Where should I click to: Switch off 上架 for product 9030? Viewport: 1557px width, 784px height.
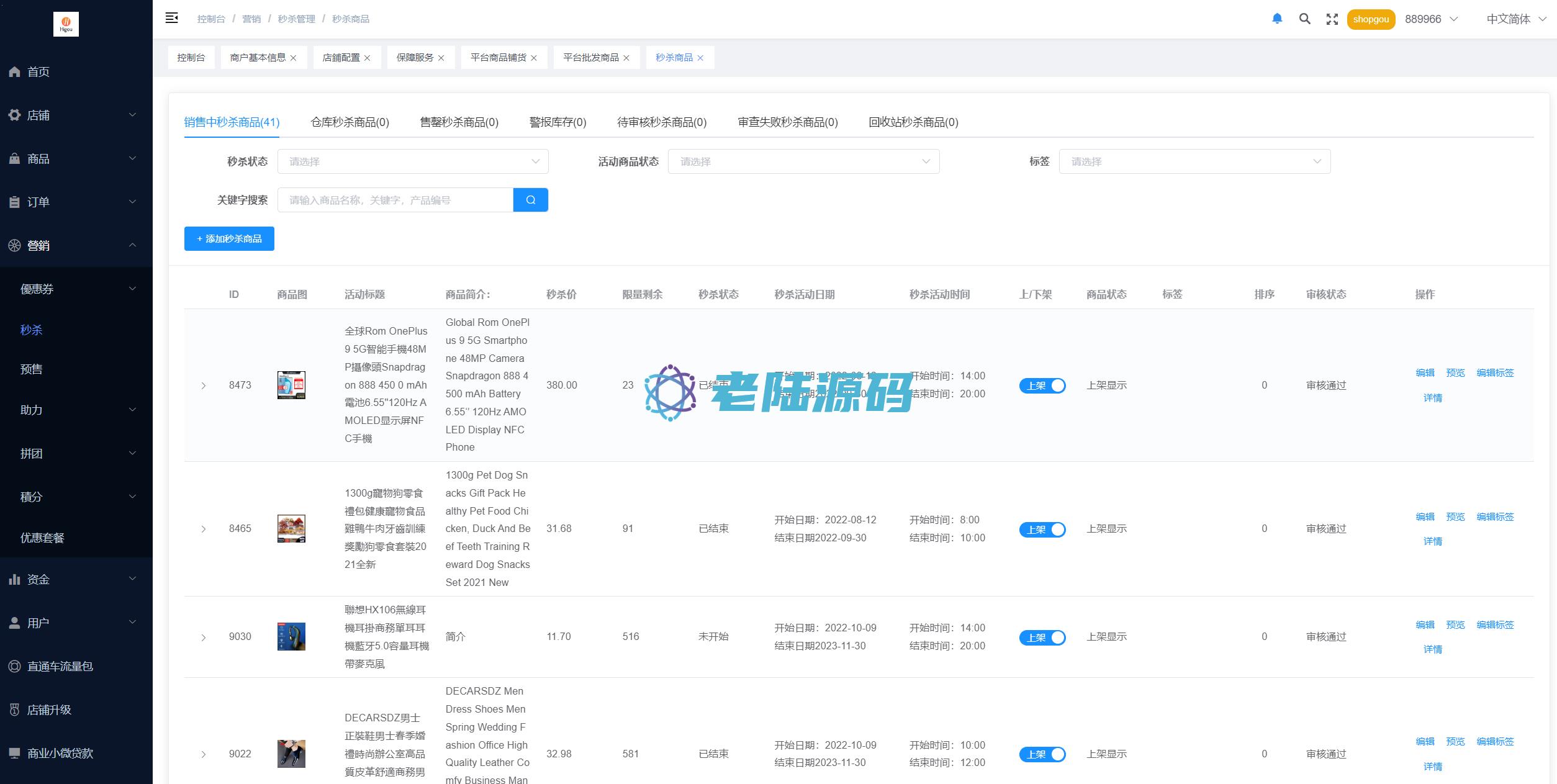click(x=1042, y=638)
